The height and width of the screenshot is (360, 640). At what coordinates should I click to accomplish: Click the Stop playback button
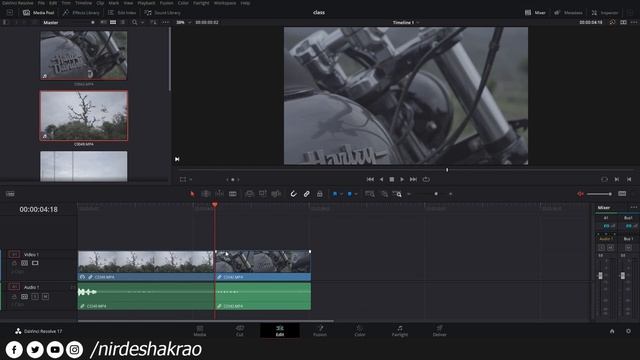(x=392, y=179)
